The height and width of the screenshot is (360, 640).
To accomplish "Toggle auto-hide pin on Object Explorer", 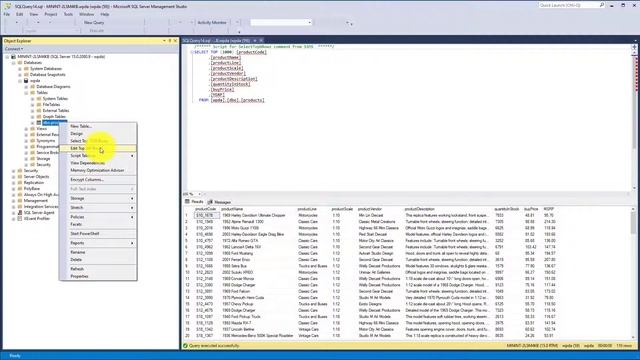I will [170, 41].
